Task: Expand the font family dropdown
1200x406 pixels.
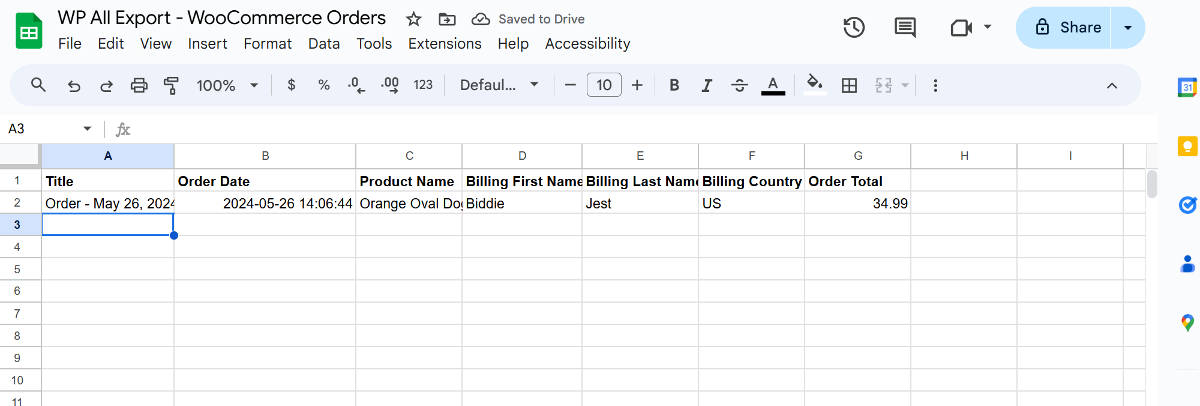Action: [499, 85]
